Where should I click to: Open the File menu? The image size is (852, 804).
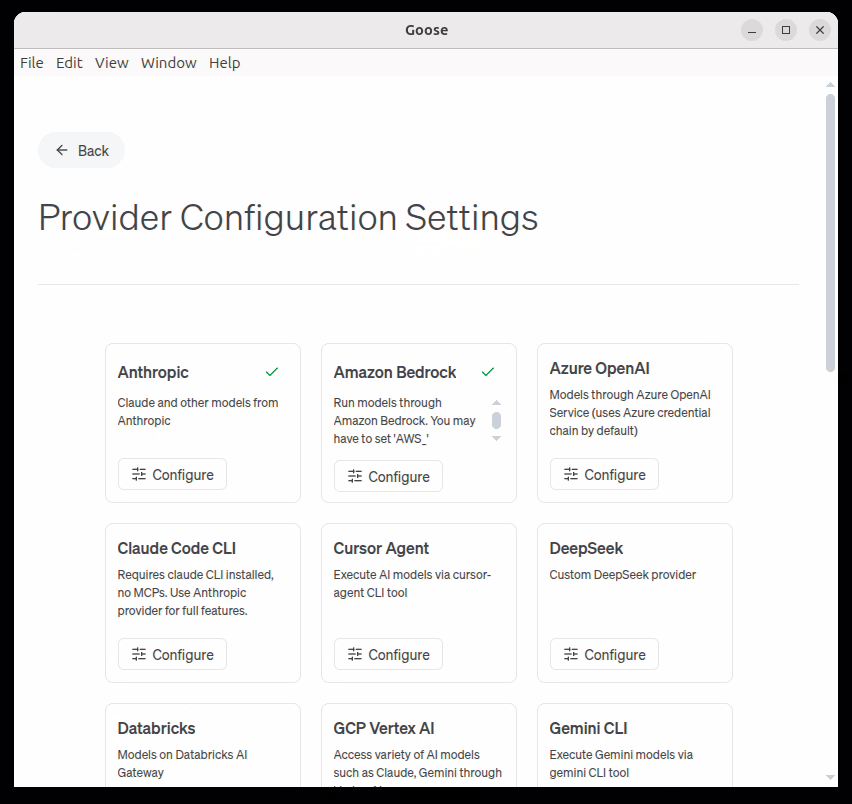(32, 63)
